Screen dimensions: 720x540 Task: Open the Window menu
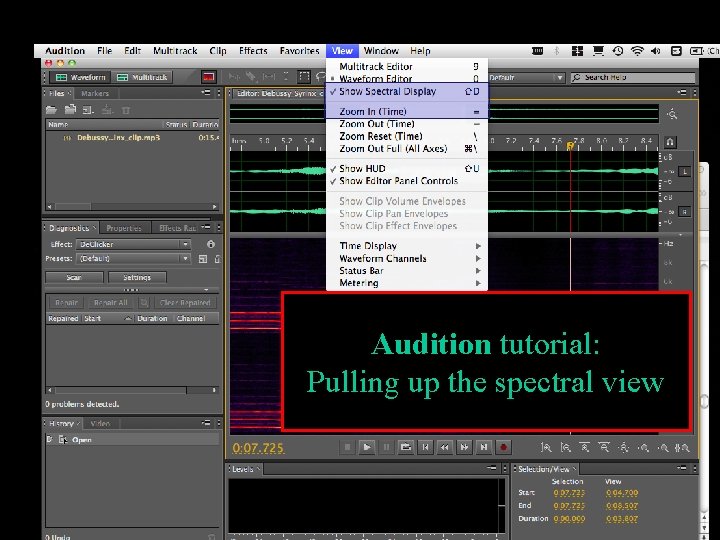[x=381, y=51]
